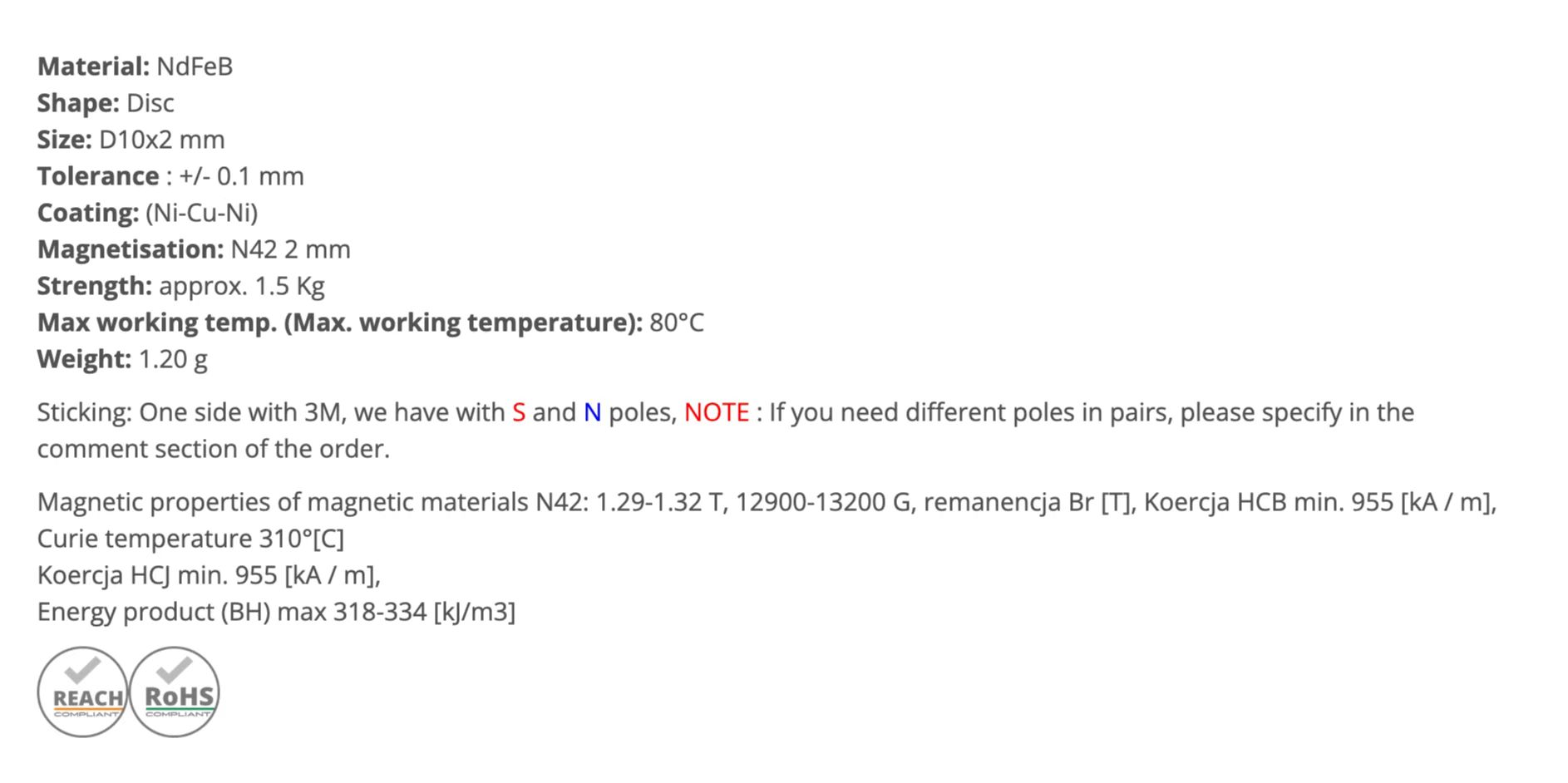Click the red S pole letter
1568x783 pixels.
(519, 412)
